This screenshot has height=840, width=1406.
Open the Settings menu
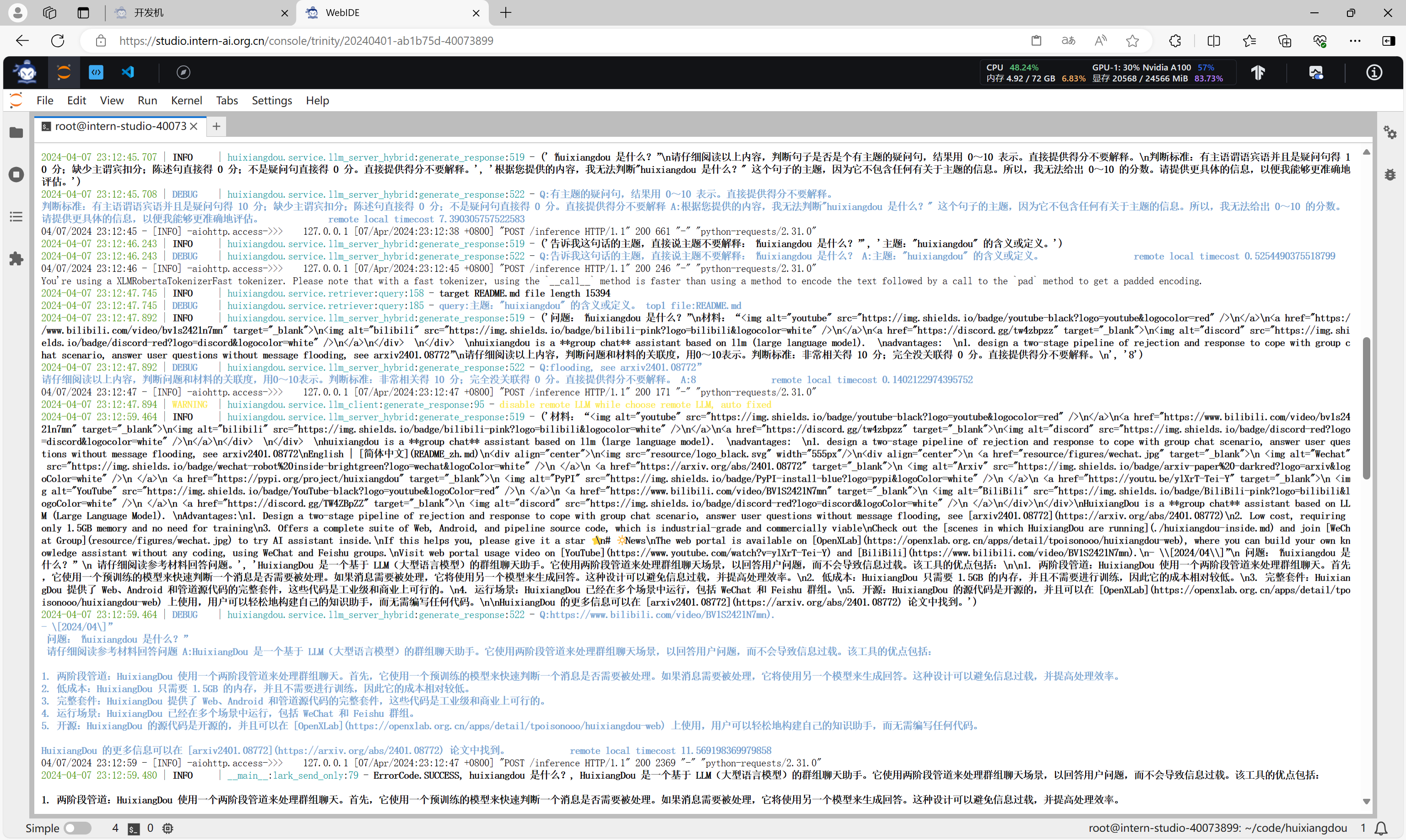pyautogui.click(x=272, y=100)
